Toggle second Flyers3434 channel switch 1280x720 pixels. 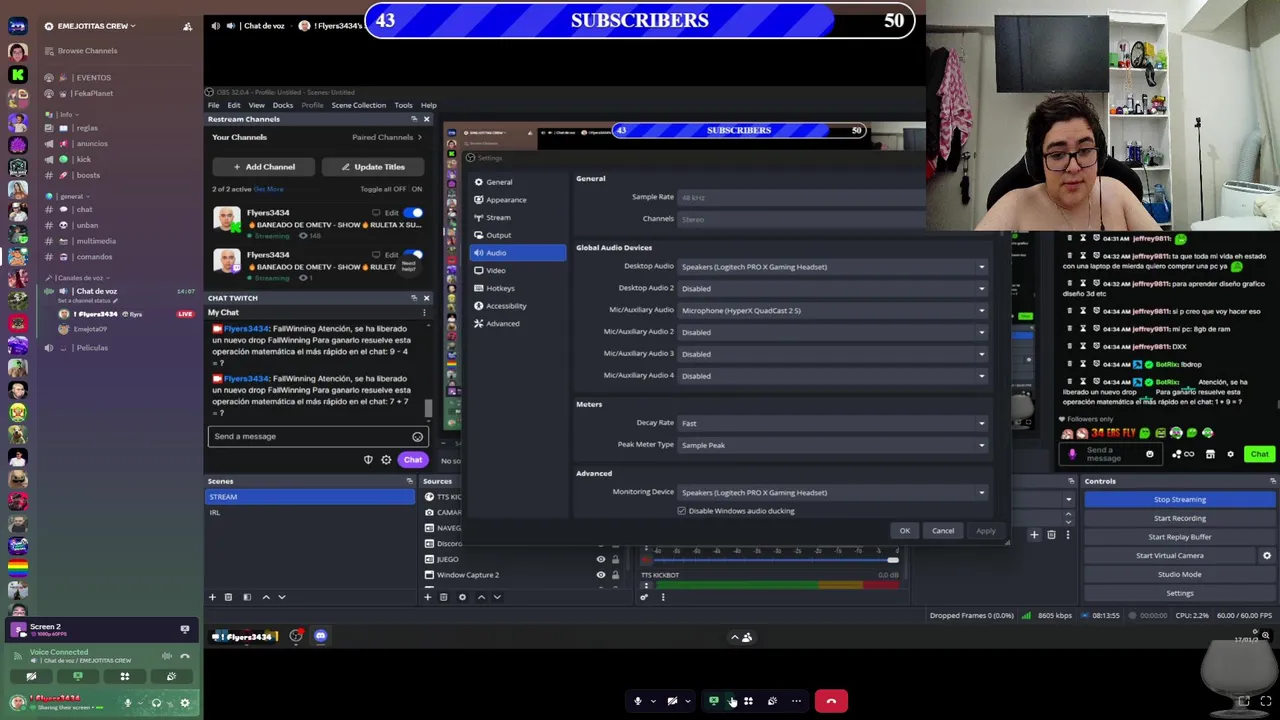pyautogui.click(x=413, y=255)
